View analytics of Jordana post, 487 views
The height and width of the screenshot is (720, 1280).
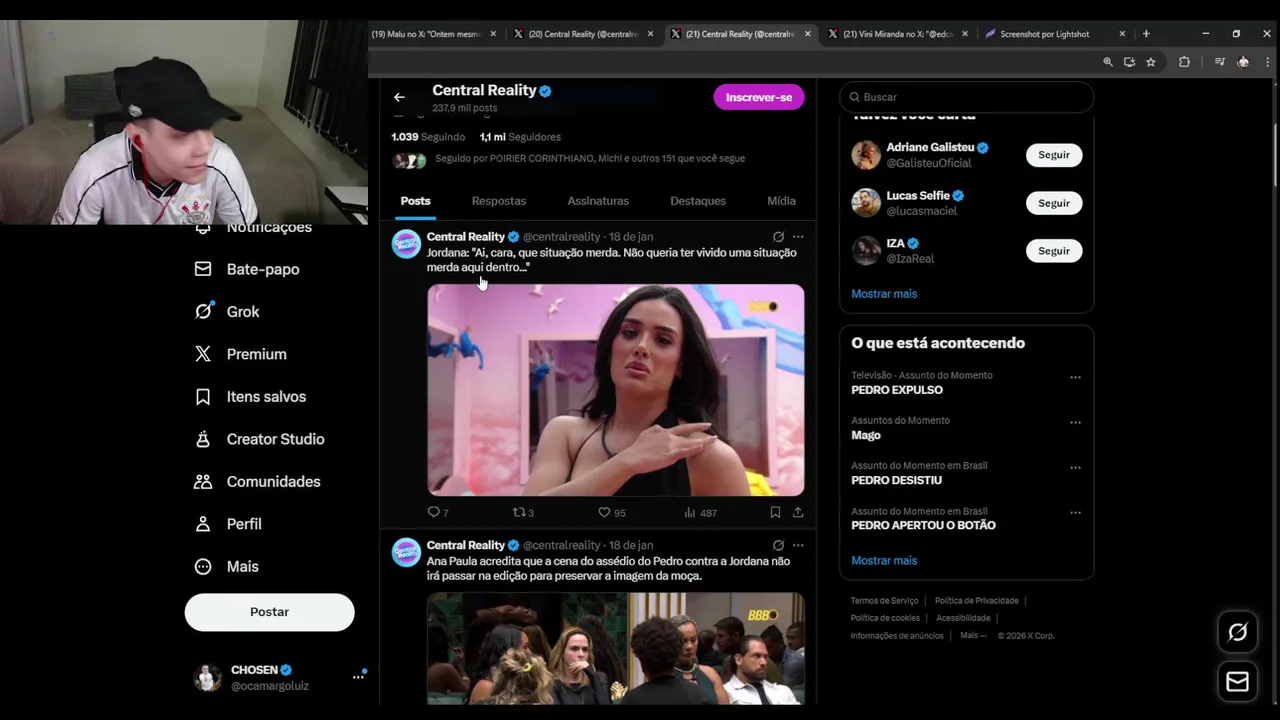tap(700, 512)
